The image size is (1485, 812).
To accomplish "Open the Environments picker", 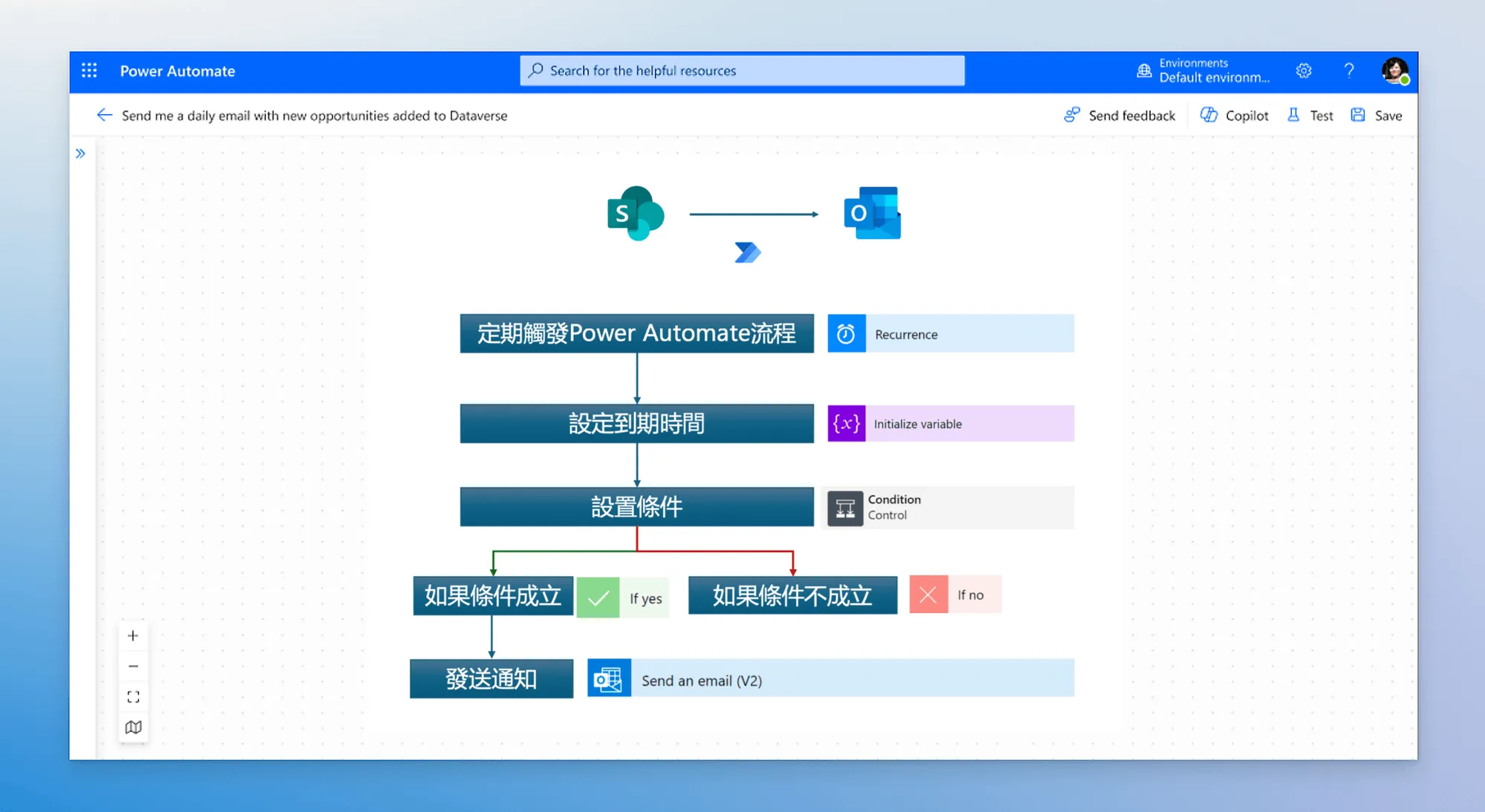I will [1204, 71].
